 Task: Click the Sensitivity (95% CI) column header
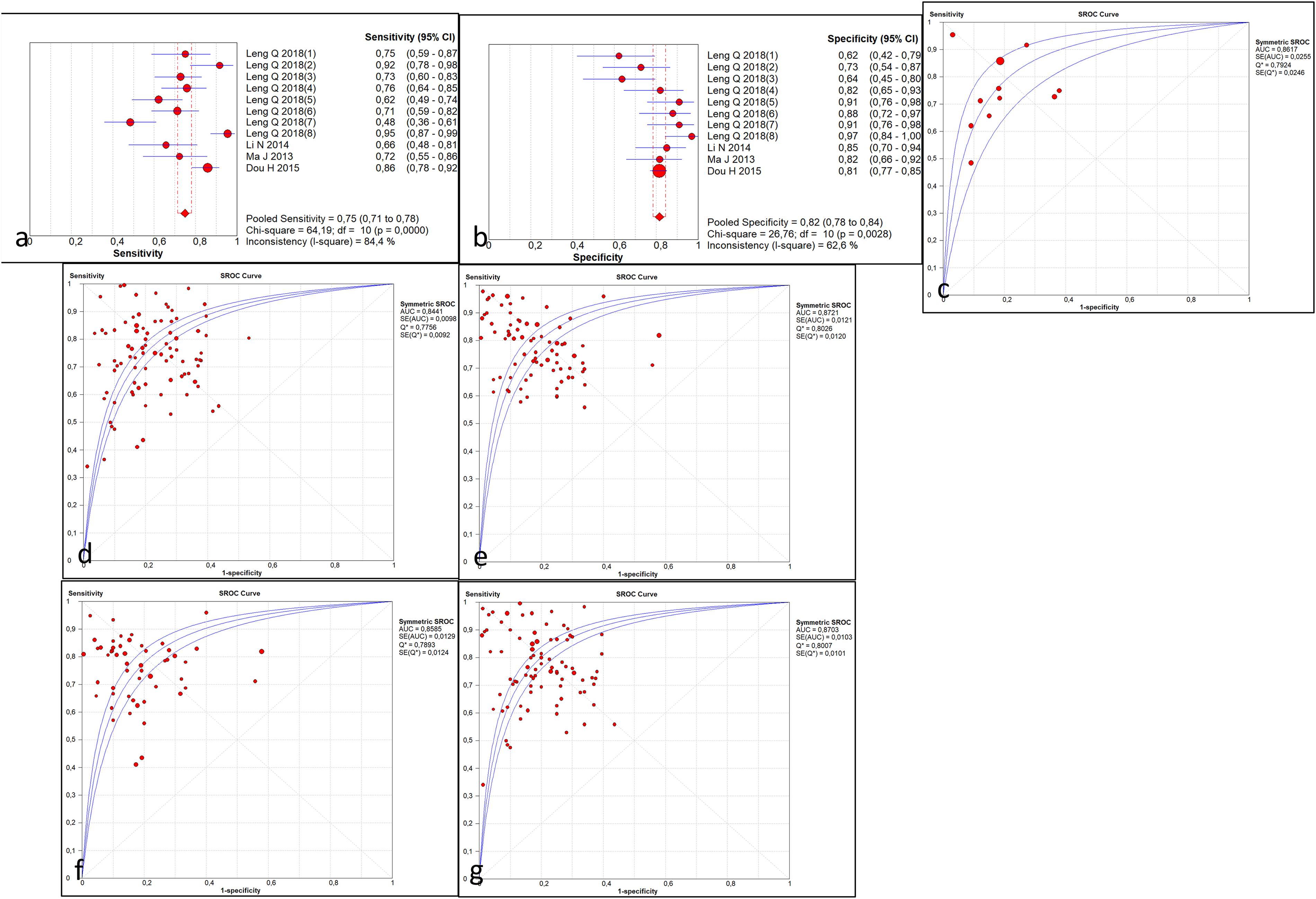pos(410,37)
